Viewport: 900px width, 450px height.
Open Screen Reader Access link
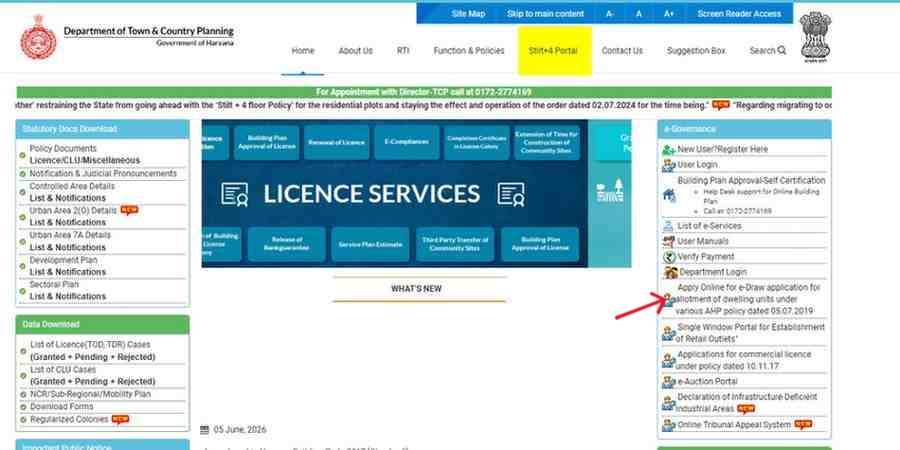click(739, 14)
